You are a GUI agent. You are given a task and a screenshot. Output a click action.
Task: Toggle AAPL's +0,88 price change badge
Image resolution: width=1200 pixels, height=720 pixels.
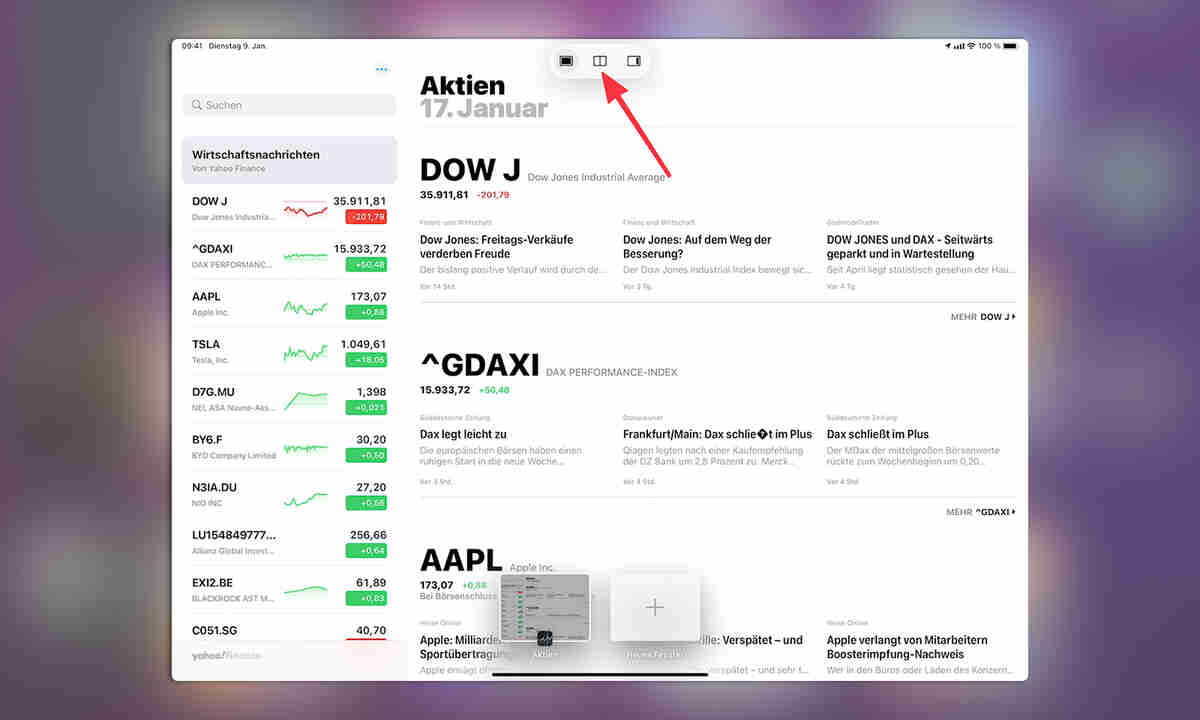[x=366, y=311]
